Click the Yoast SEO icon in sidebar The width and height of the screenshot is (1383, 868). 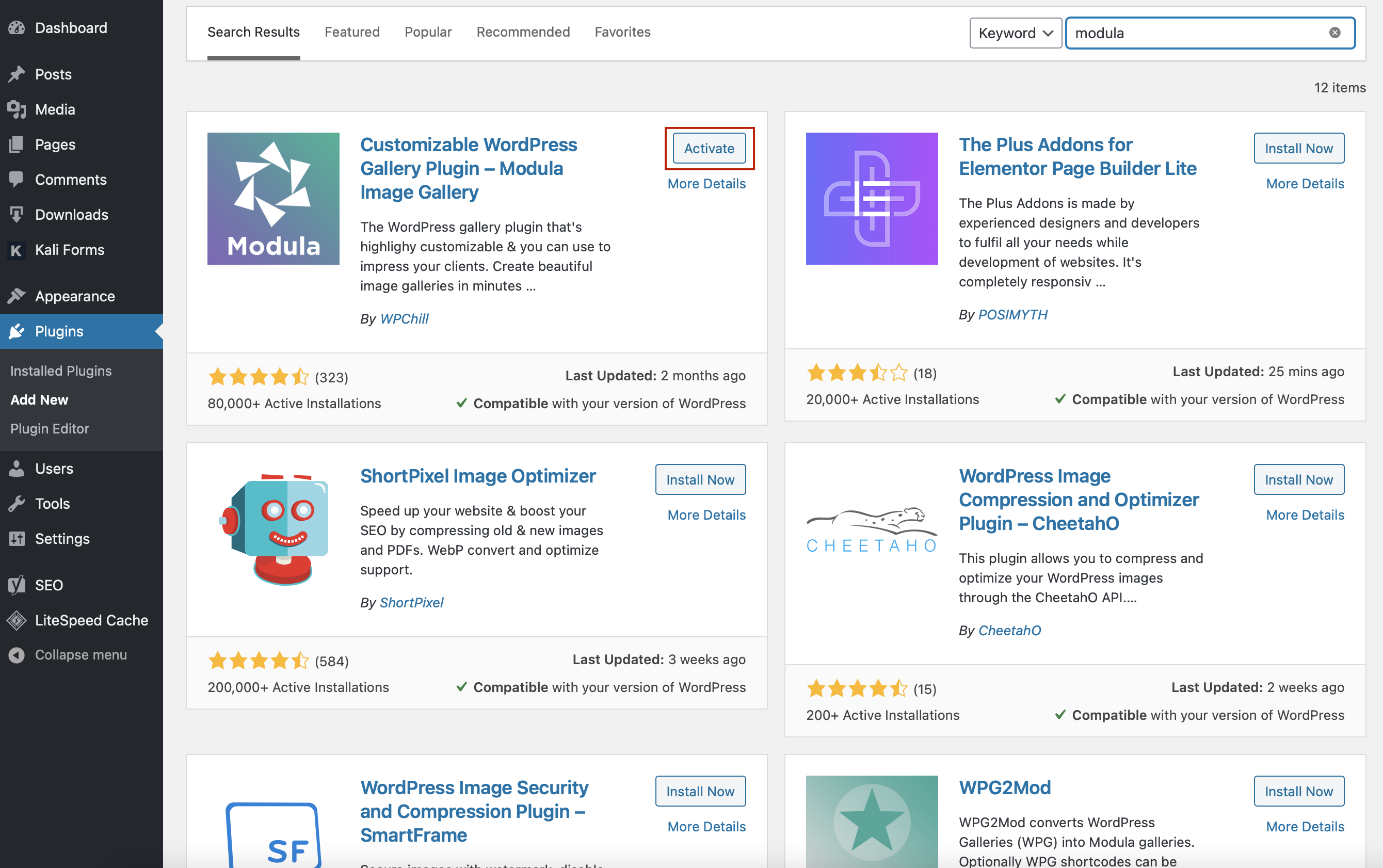17,585
